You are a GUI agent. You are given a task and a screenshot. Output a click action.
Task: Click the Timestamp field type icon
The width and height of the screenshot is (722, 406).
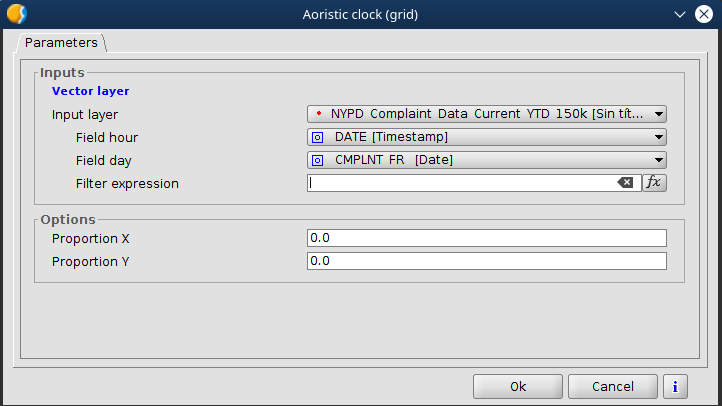click(x=318, y=137)
